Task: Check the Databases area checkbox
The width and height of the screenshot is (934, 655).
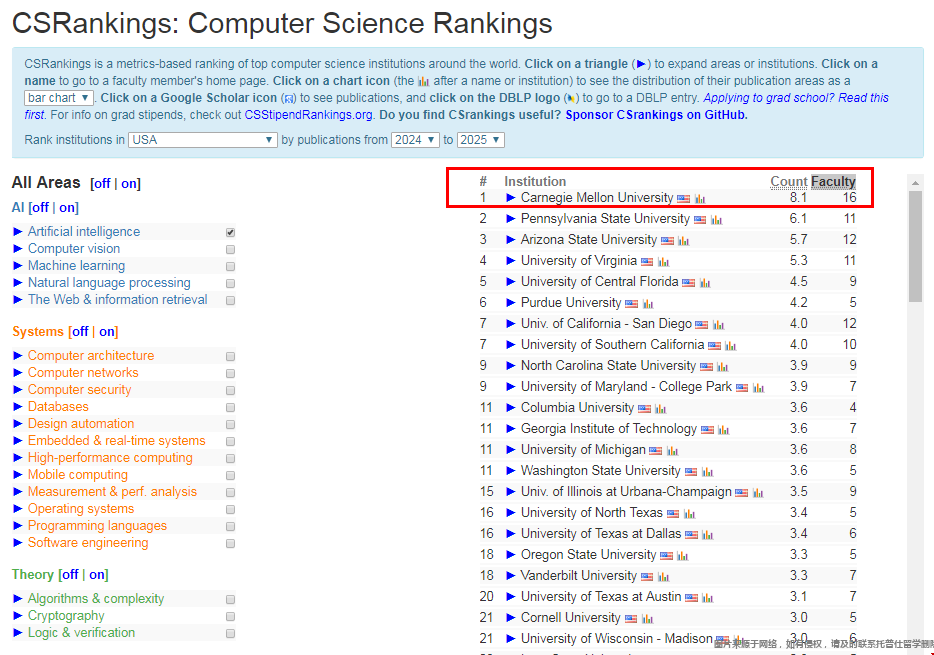Action: pyautogui.click(x=231, y=407)
